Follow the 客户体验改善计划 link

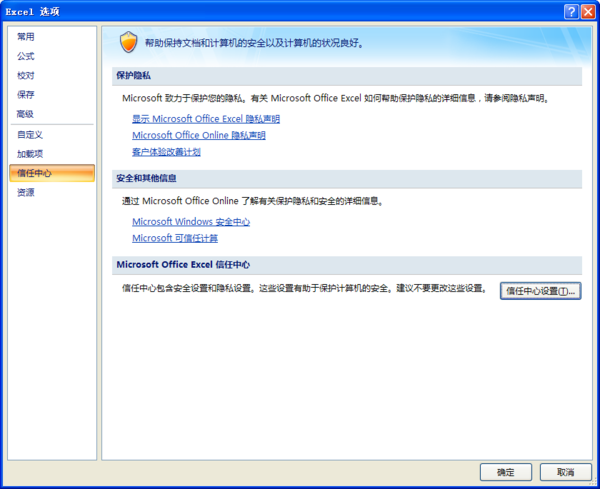pos(166,152)
